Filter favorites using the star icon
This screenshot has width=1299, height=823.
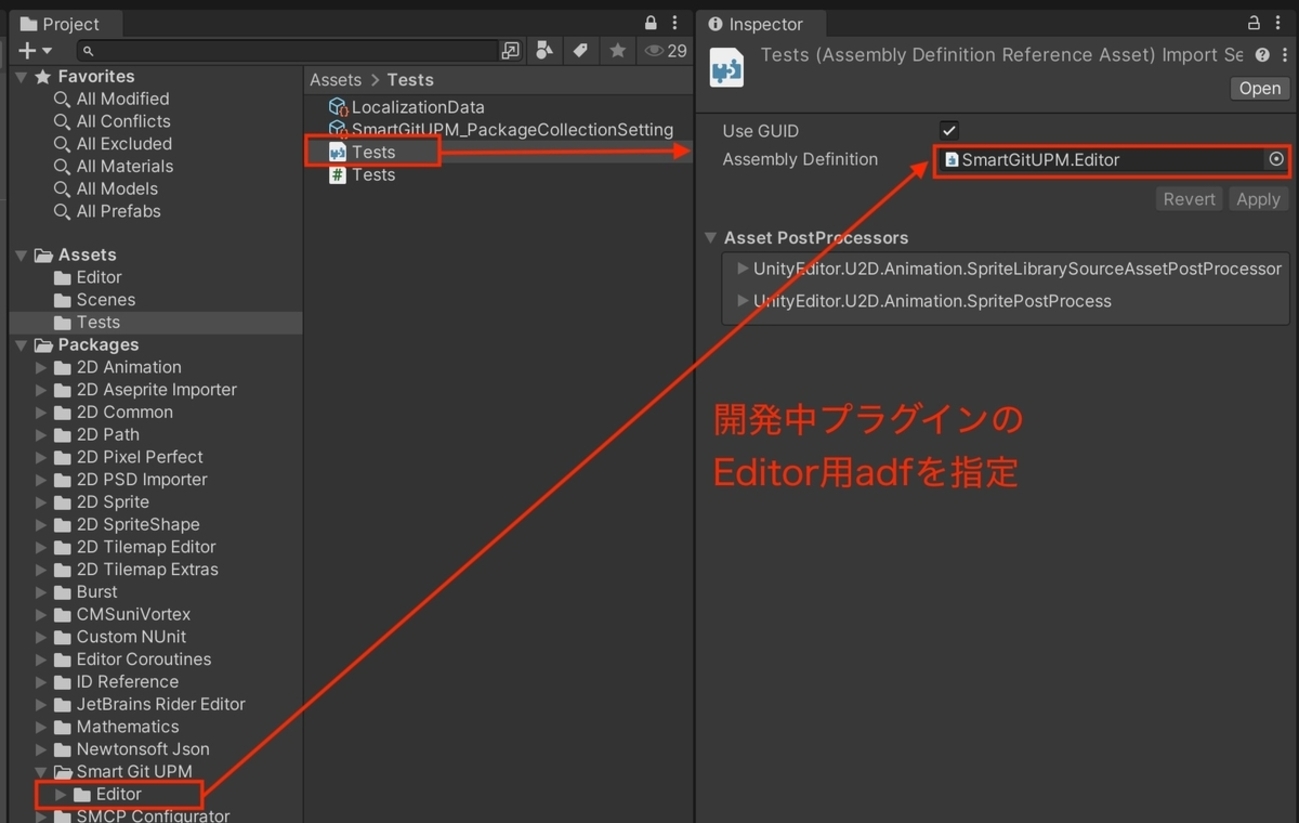[615, 49]
